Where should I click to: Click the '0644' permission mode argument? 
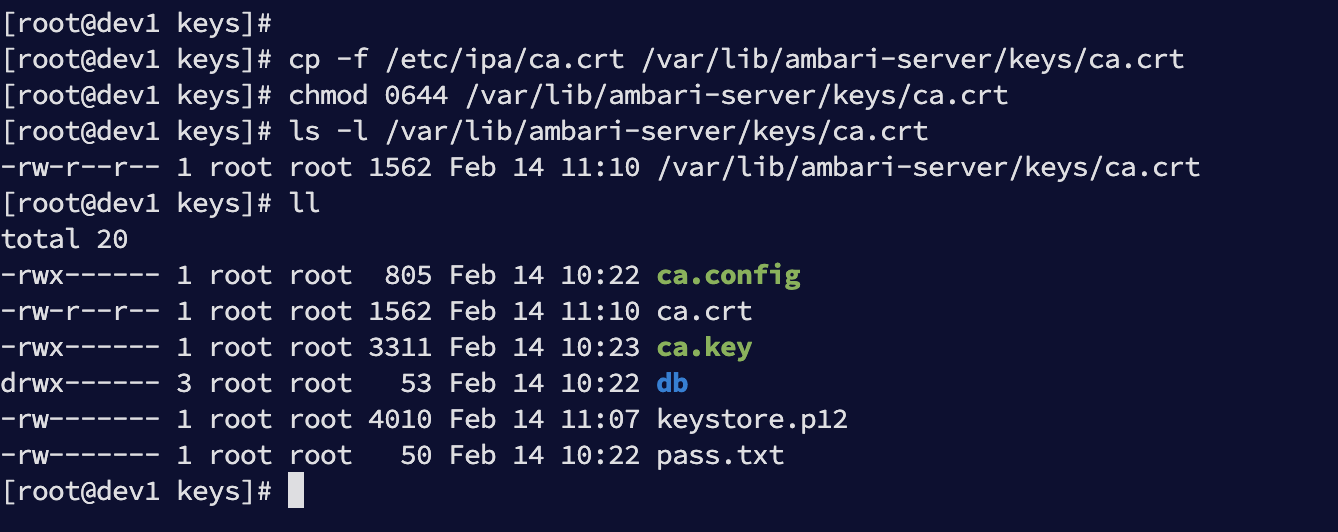pyautogui.click(x=417, y=95)
